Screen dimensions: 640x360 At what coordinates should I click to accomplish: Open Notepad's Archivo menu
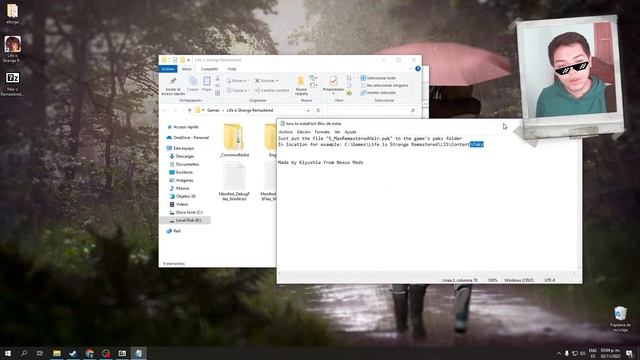tap(286, 132)
